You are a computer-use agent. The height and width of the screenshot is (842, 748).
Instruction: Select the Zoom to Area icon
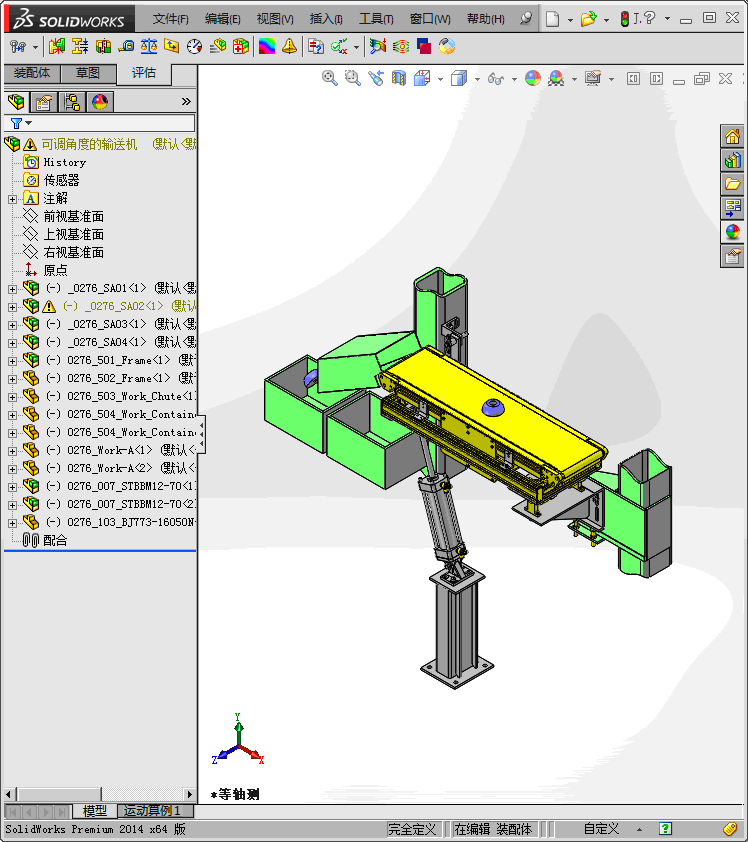pos(353,78)
